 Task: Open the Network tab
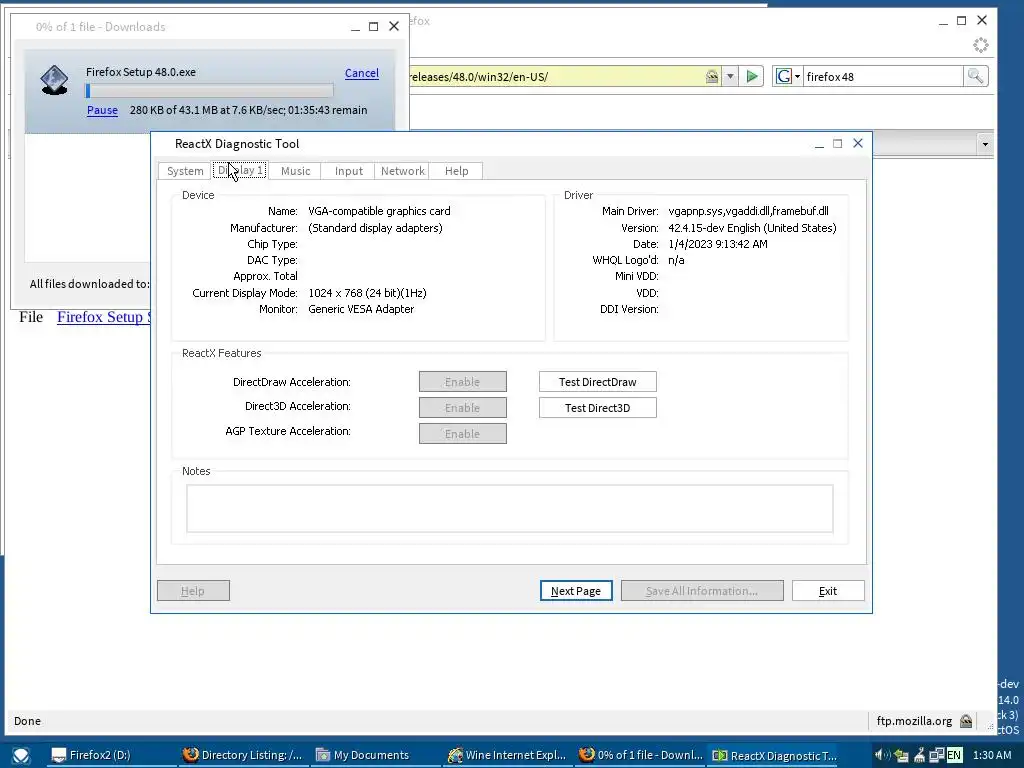[x=402, y=170]
